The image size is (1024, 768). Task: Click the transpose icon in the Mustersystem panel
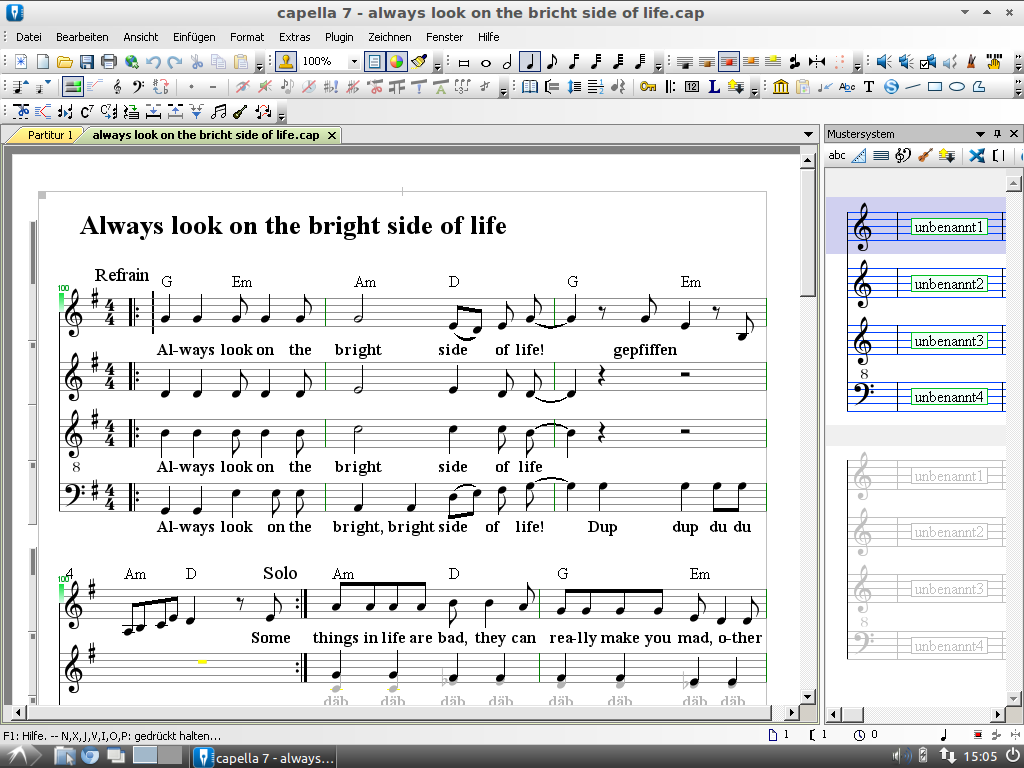pos(947,157)
